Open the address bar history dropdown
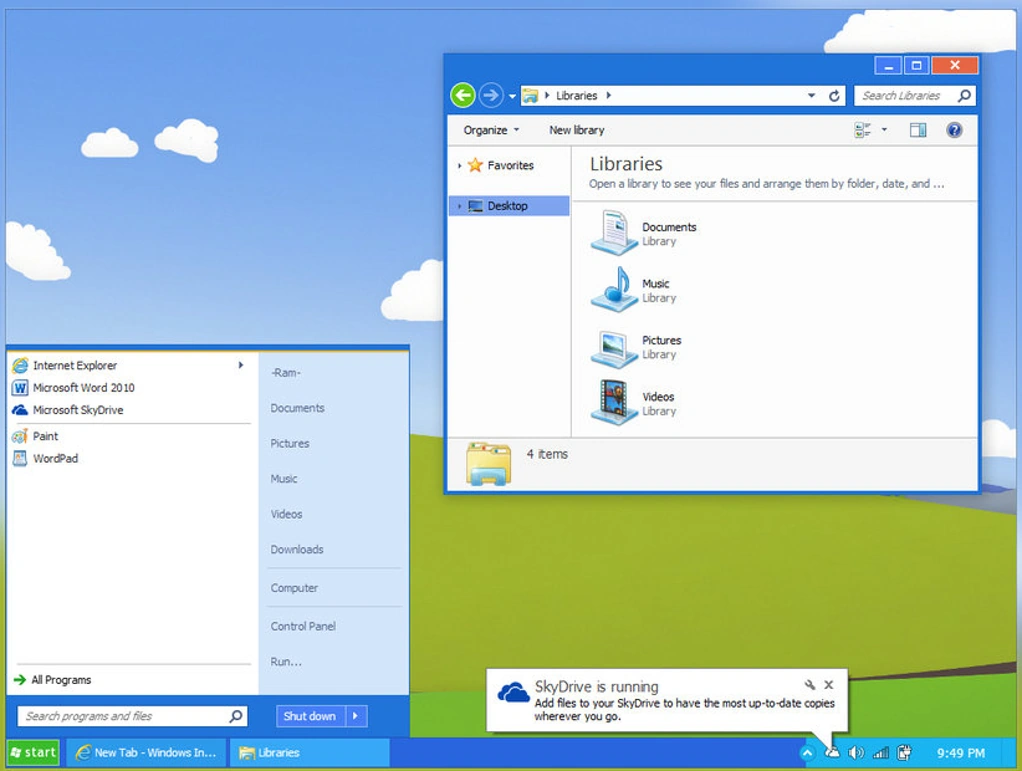Image resolution: width=1022 pixels, height=771 pixels. pos(811,96)
